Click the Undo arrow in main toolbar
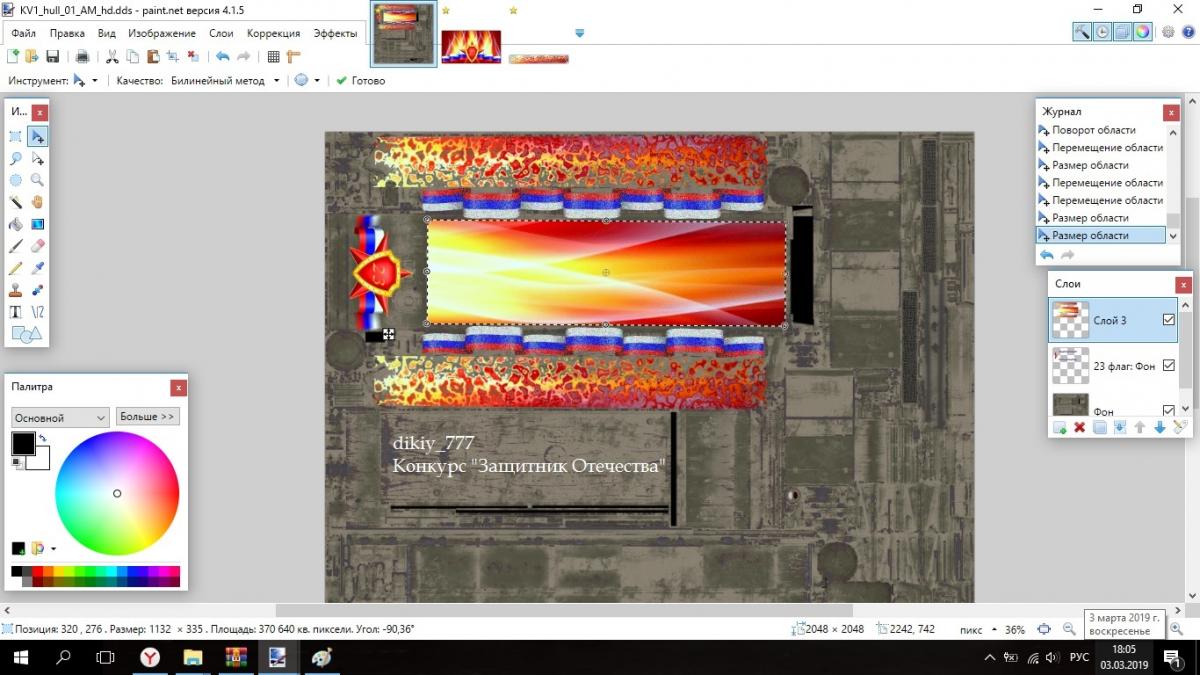 (x=222, y=57)
